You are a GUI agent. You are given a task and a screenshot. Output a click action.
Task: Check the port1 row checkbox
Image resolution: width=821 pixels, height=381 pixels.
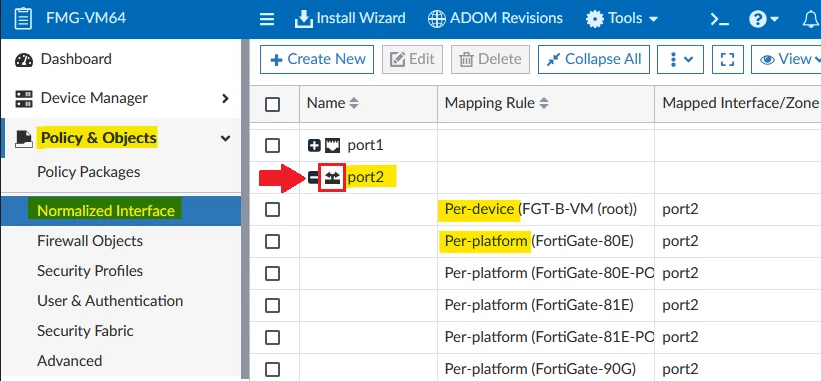coord(272,145)
